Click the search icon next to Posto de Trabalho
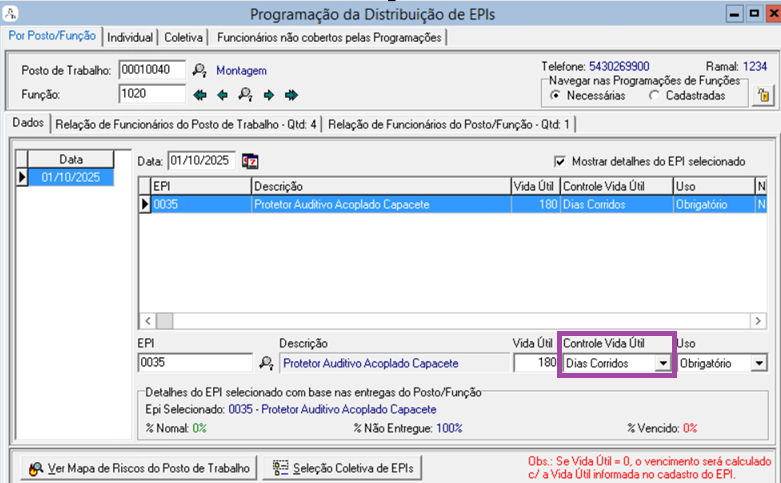 (200, 70)
